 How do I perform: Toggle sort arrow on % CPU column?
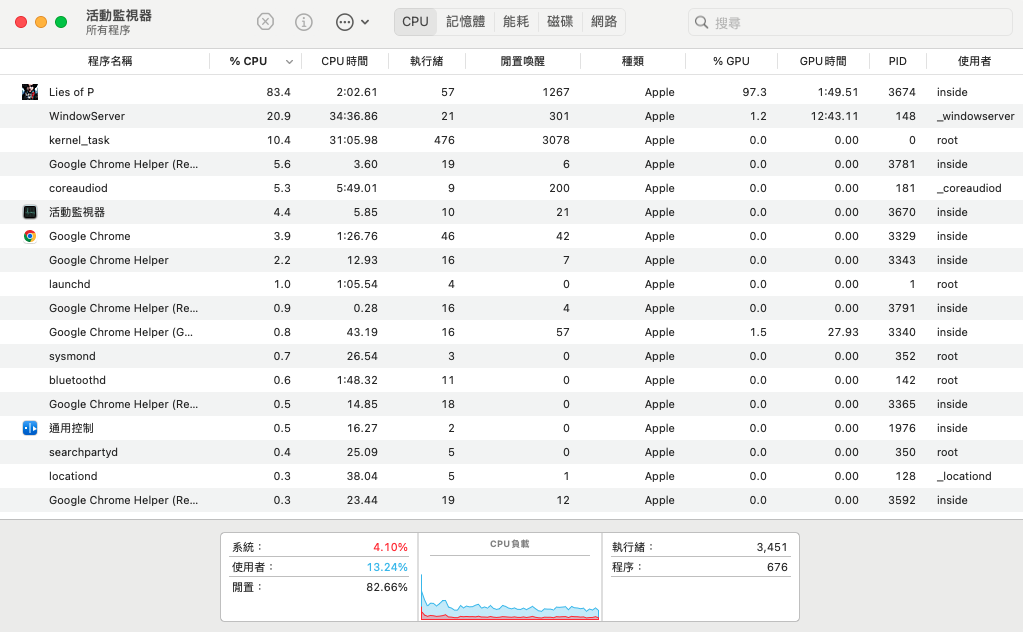(x=289, y=61)
